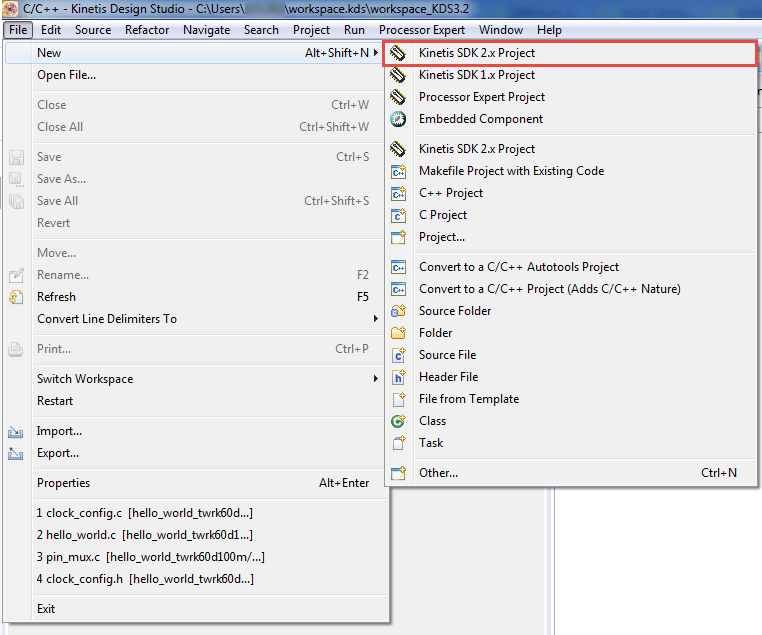Click the Source Folder icon

tap(398, 311)
